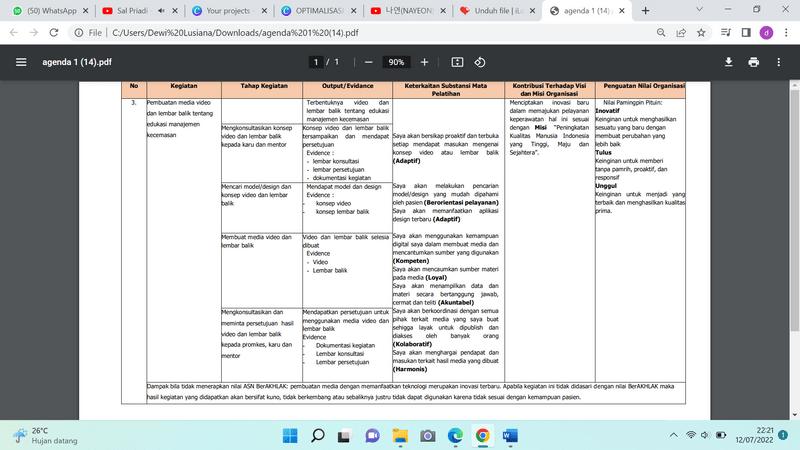Click the fit to page icon
Image resolution: width=800 pixels, height=450 pixels.
[x=457, y=62]
